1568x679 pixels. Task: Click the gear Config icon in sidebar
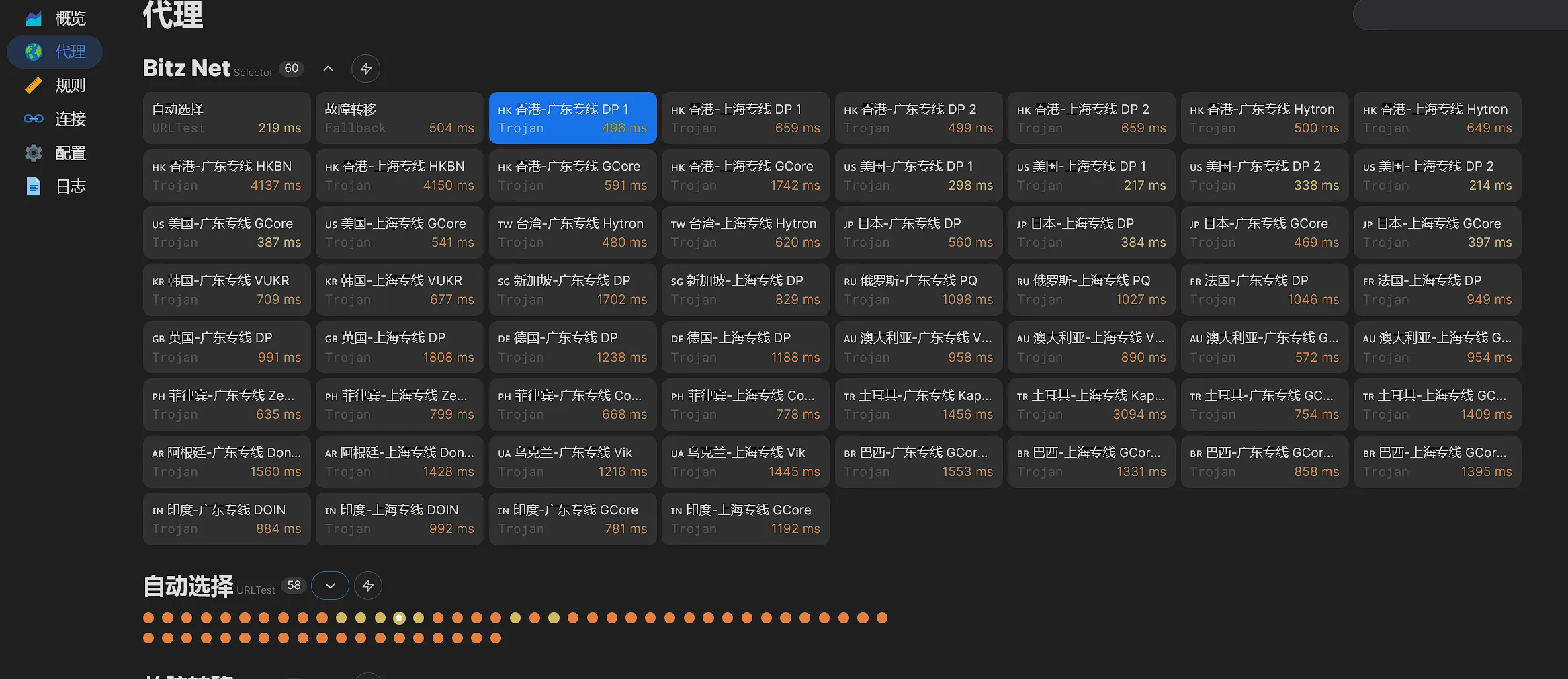coord(34,153)
